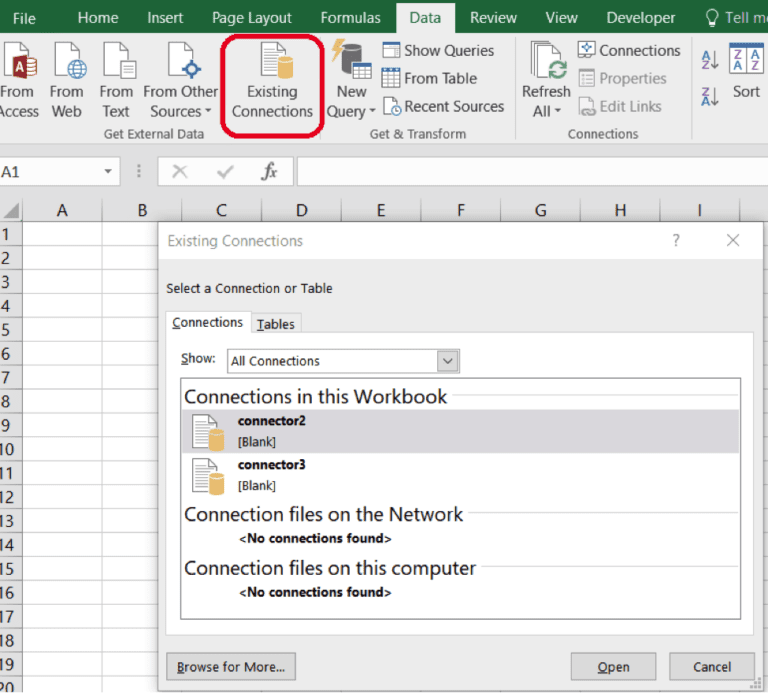Click the Properties ribbon item
Screen dimensions: 768x693
(622, 78)
